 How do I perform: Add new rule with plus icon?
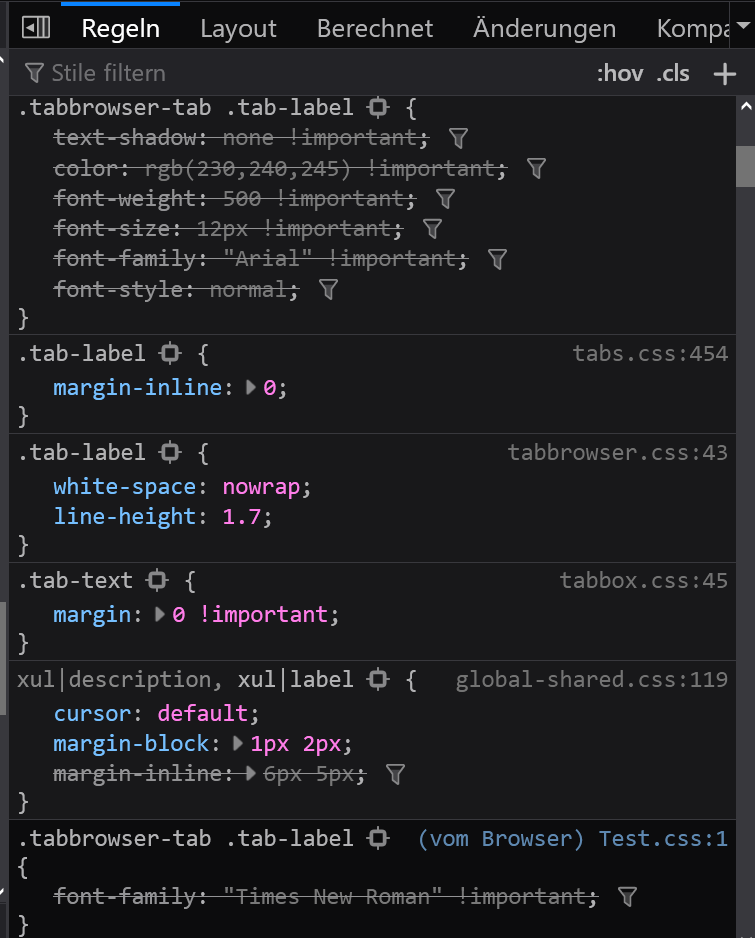click(x=724, y=73)
